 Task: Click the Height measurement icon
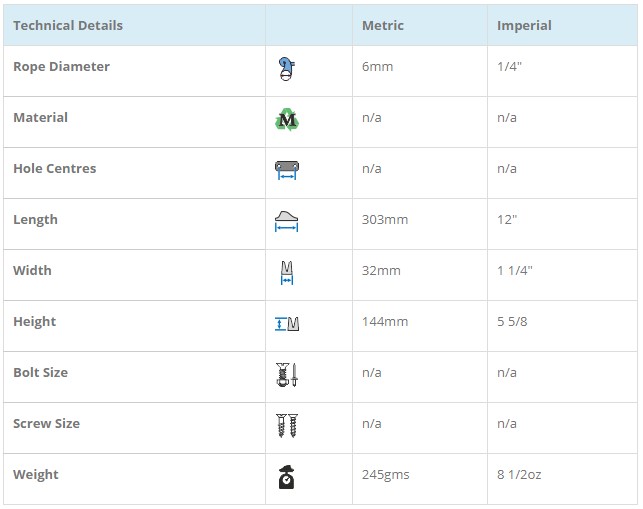[x=287, y=324]
